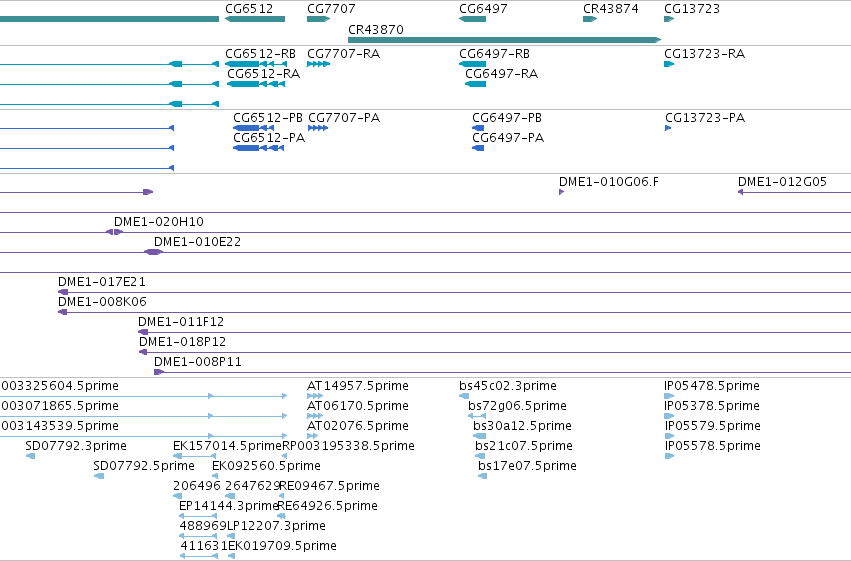Screen dimensions: 851x561
Task: Click clone DME1-008P11 label
Action: pyautogui.click(x=198, y=362)
